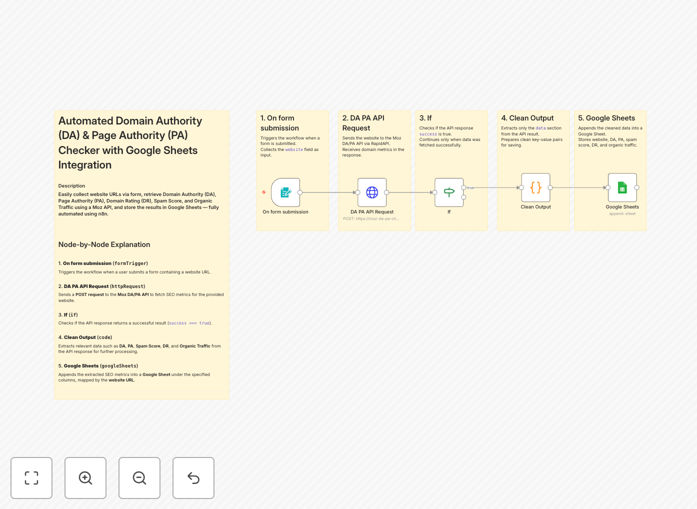The image size is (697, 509).
Task: Click the reset zoom arrow button
Action: point(193,478)
